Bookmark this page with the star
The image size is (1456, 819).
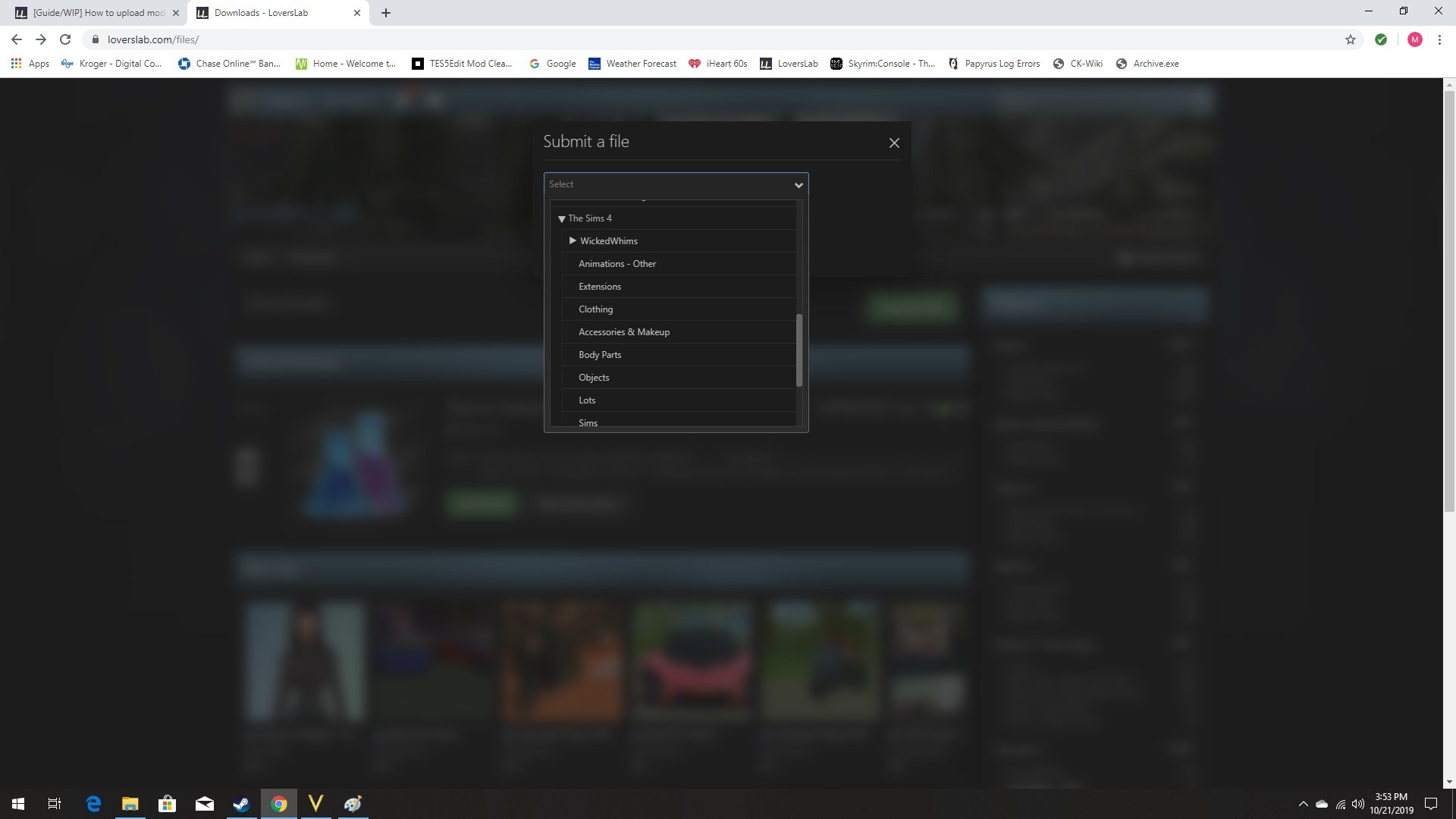(1351, 39)
